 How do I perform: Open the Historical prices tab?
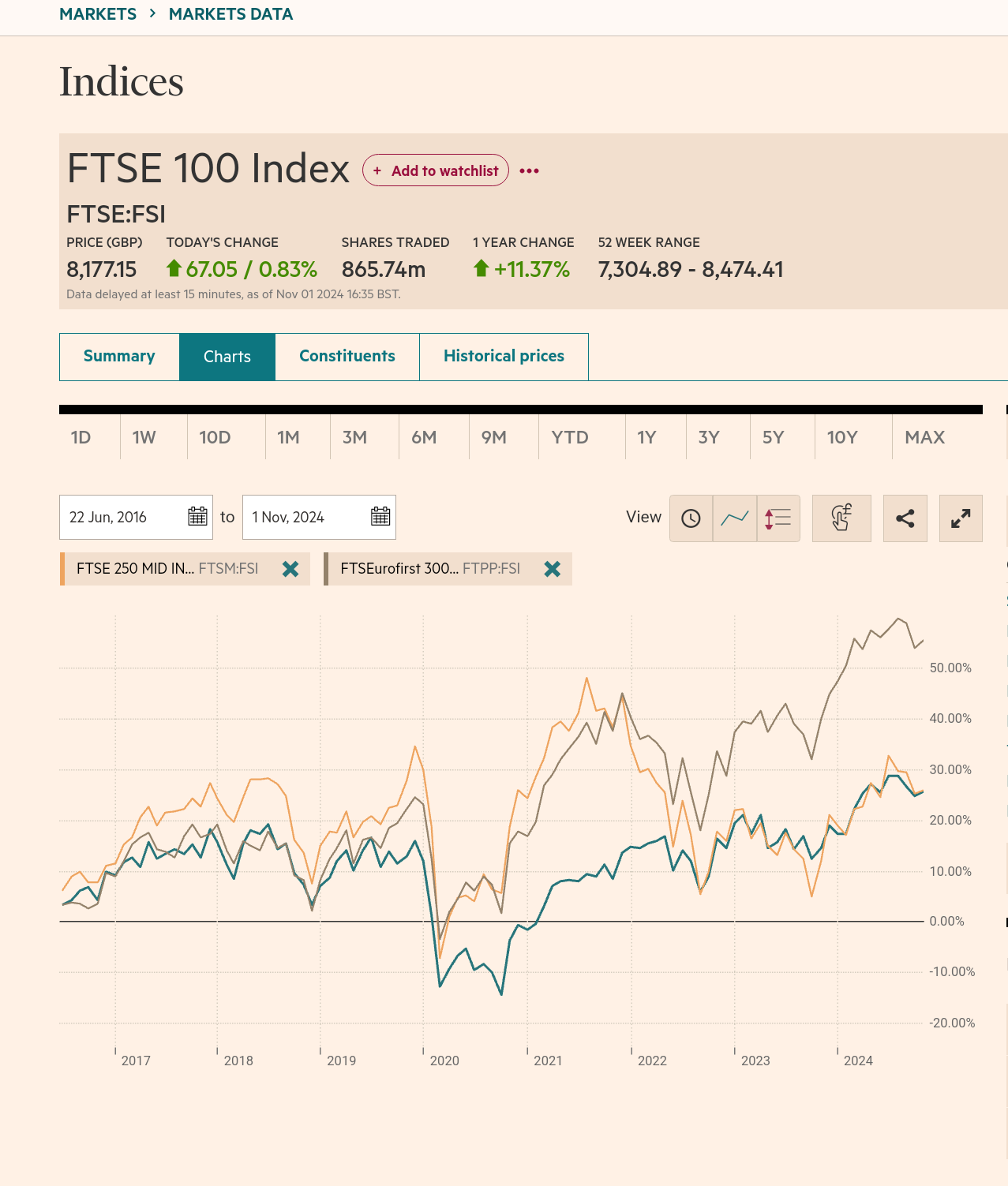pos(504,357)
